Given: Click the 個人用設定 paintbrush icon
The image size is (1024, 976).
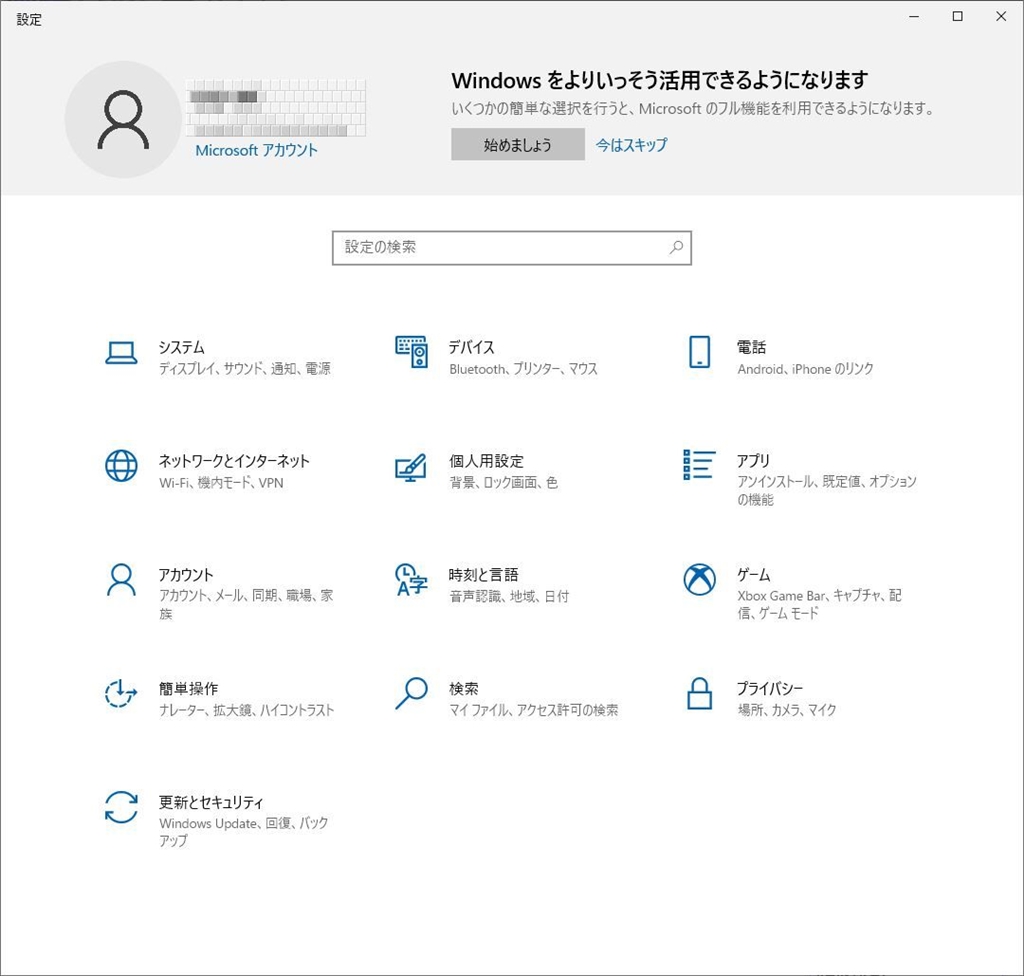Looking at the screenshot, I should (x=411, y=467).
